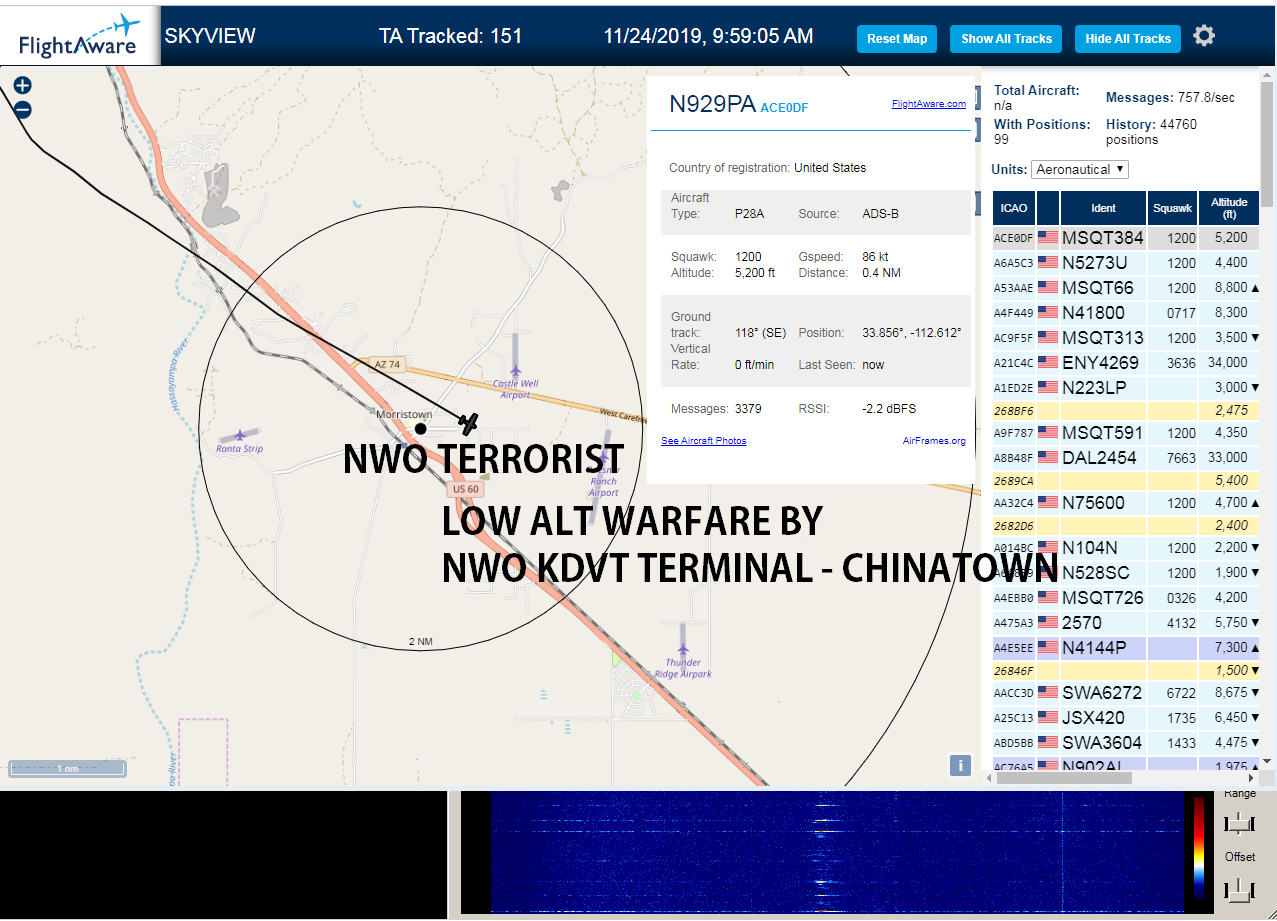Sort table by Ident column header

[x=1103, y=208]
